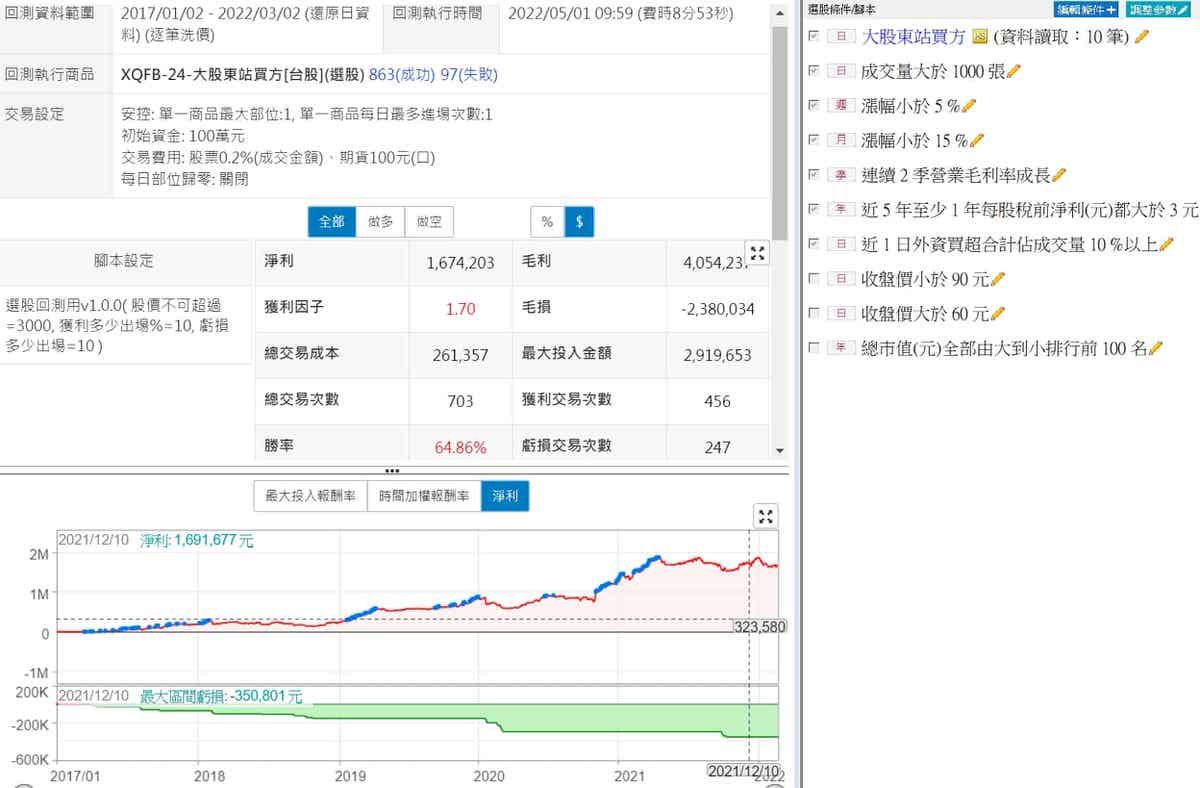Switch to 做多 trades tab
This screenshot has height=788, width=1200.
380,222
